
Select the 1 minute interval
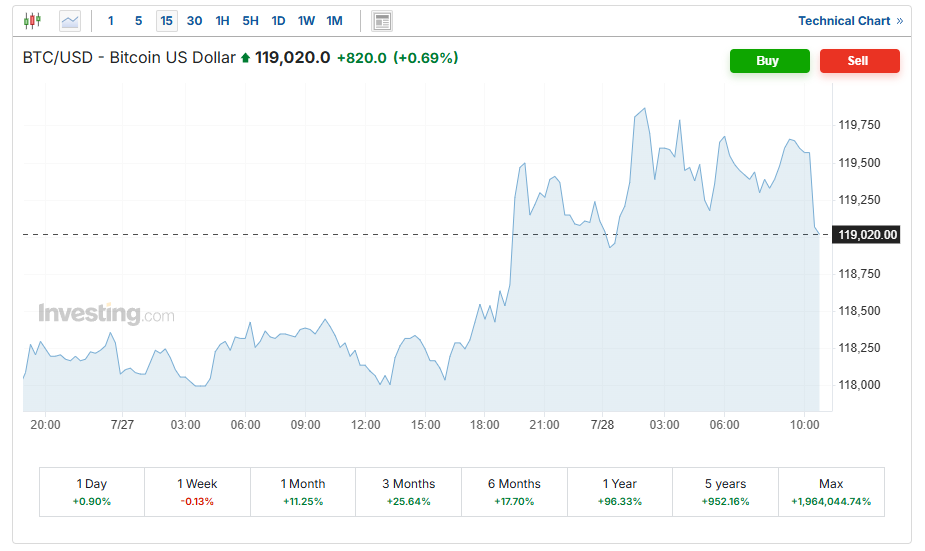[111, 21]
